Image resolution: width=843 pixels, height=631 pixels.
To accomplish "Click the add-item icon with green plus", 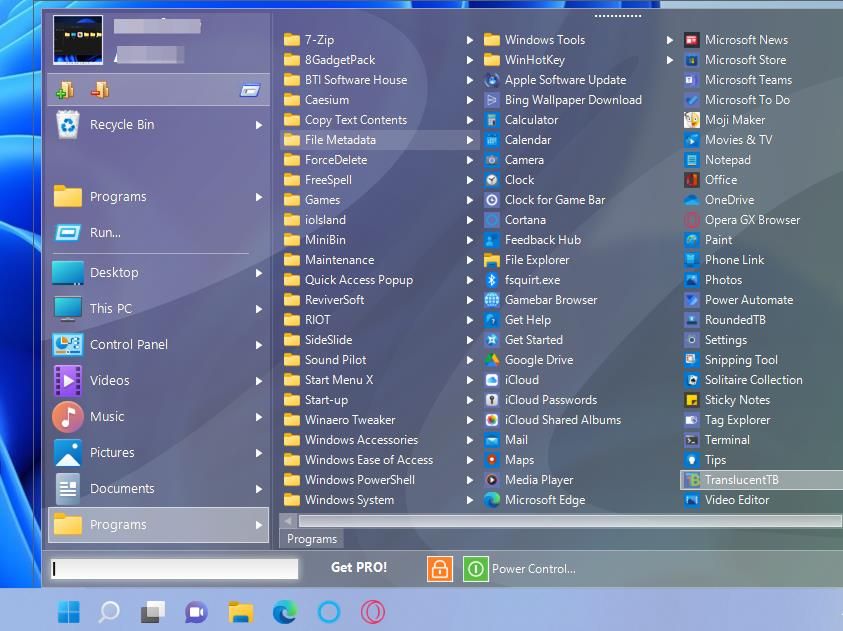I will click(x=65, y=90).
